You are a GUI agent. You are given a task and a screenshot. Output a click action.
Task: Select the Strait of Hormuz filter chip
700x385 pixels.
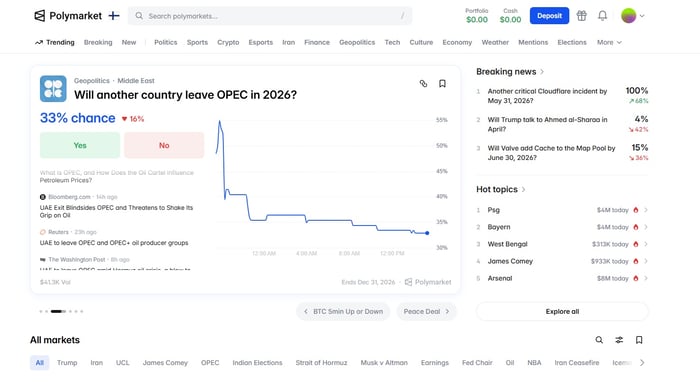click(321, 363)
